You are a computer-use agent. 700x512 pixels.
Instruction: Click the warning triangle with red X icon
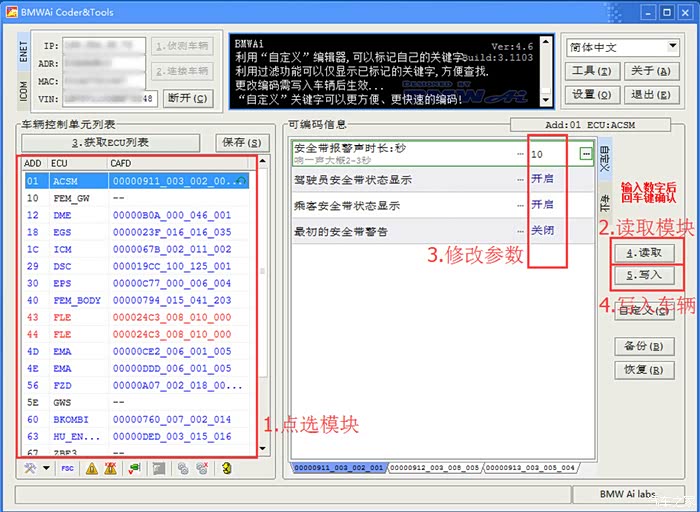(x=111, y=468)
